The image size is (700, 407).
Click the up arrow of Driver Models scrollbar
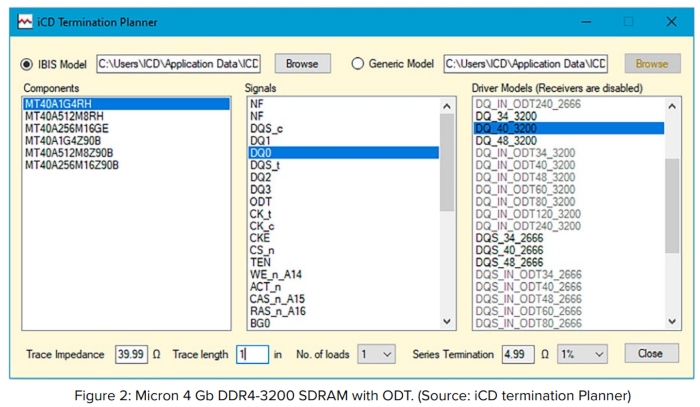tap(672, 106)
